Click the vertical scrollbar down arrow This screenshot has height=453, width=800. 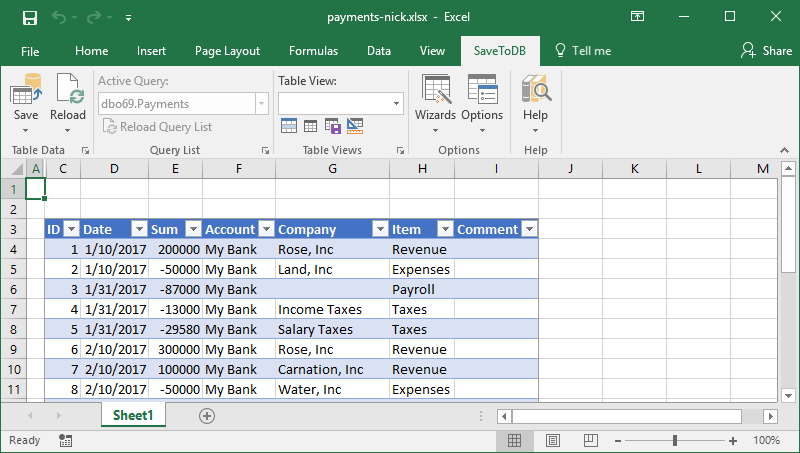click(x=788, y=395)
